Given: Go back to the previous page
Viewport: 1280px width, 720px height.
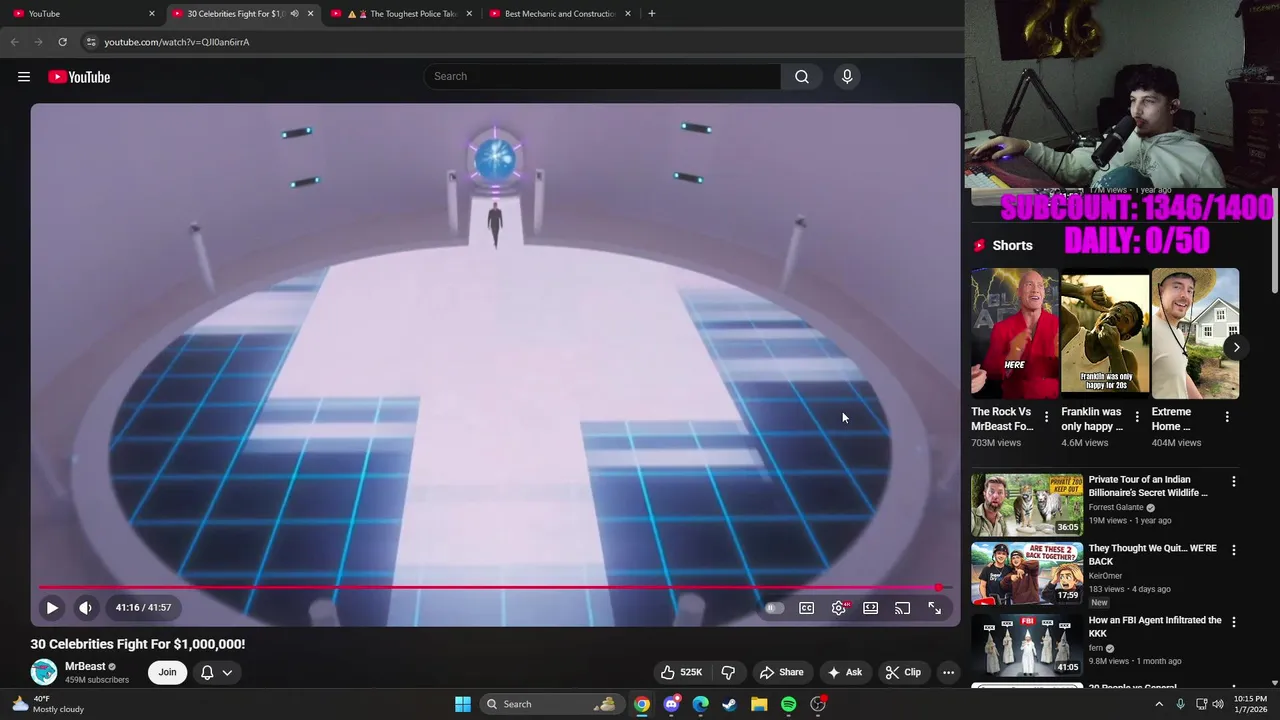Looking at the screenshot, I should tap(14, 42).
